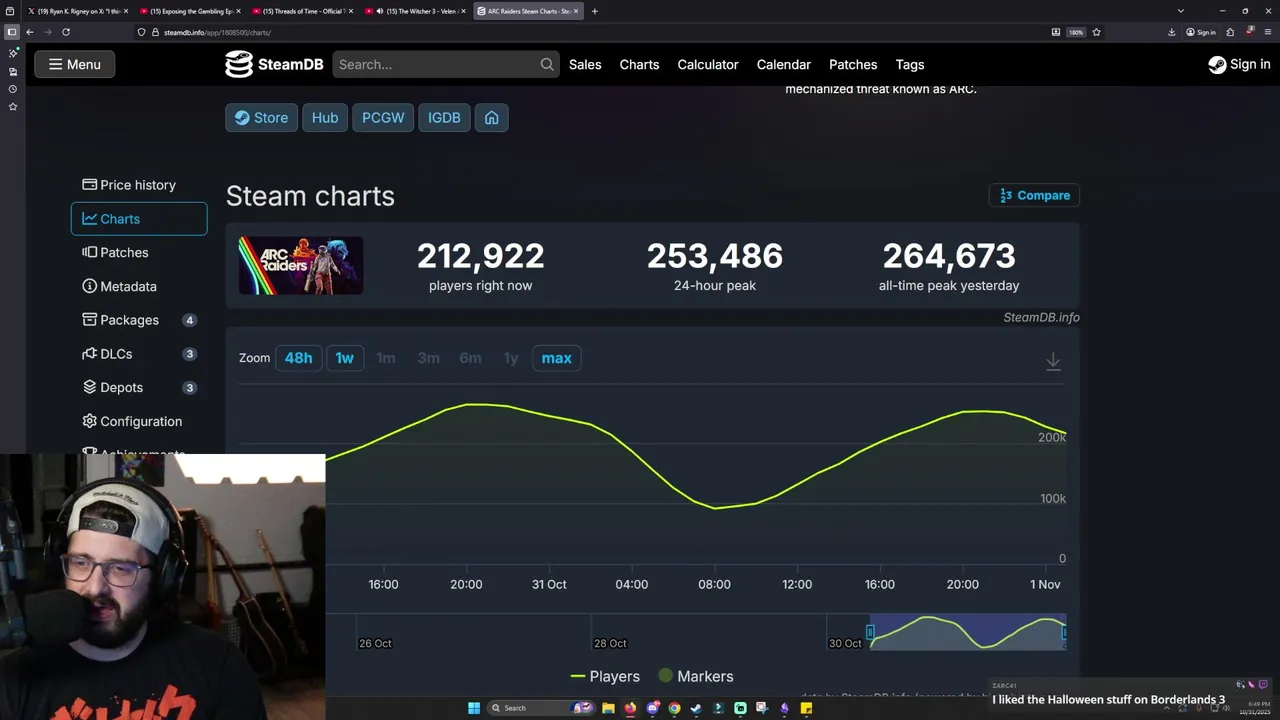Image resolution: width=1280 pixels, height=720 pixels.
Task: Open Patches in the sidebar
Action: pos(139,253)
